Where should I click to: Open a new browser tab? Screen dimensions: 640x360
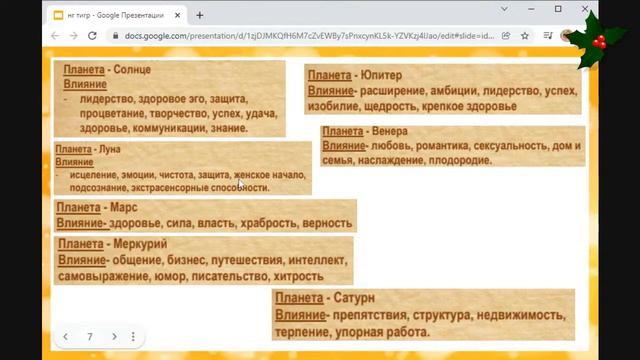click(200, 16)
